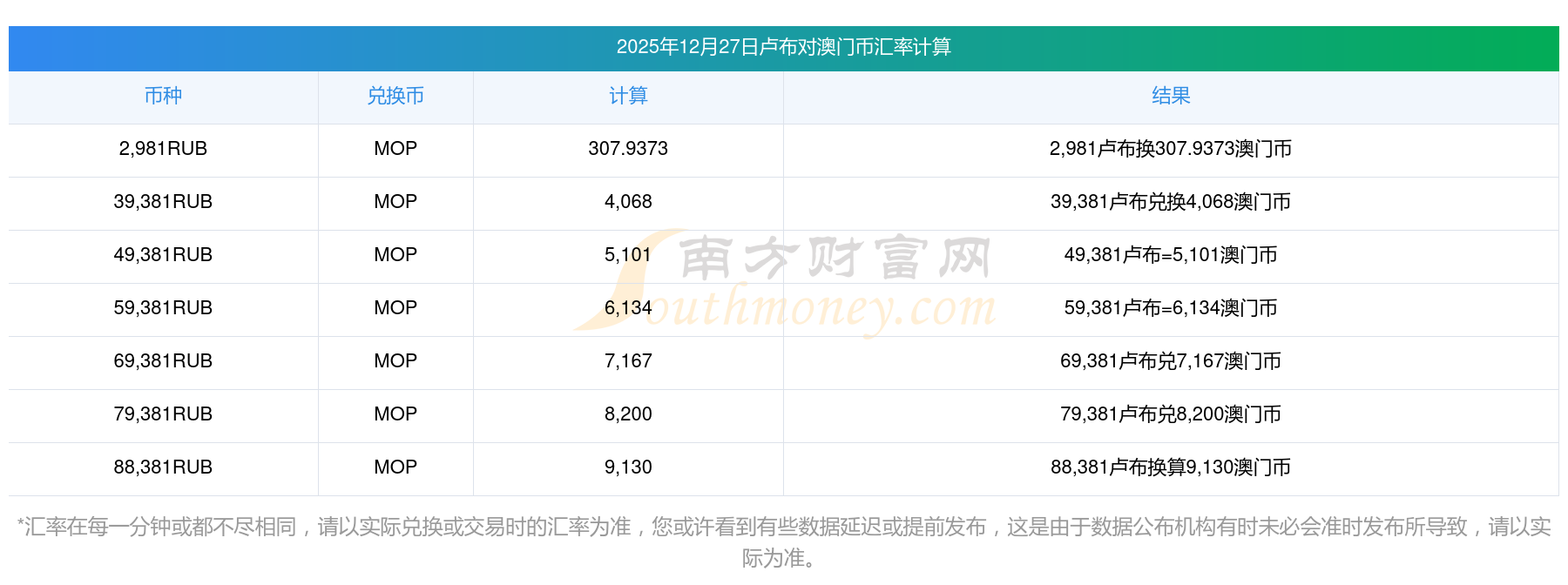The image size is (1568, 585).
Task: Click the MOP cell in the 69,381RUB row
Action: 395,361
